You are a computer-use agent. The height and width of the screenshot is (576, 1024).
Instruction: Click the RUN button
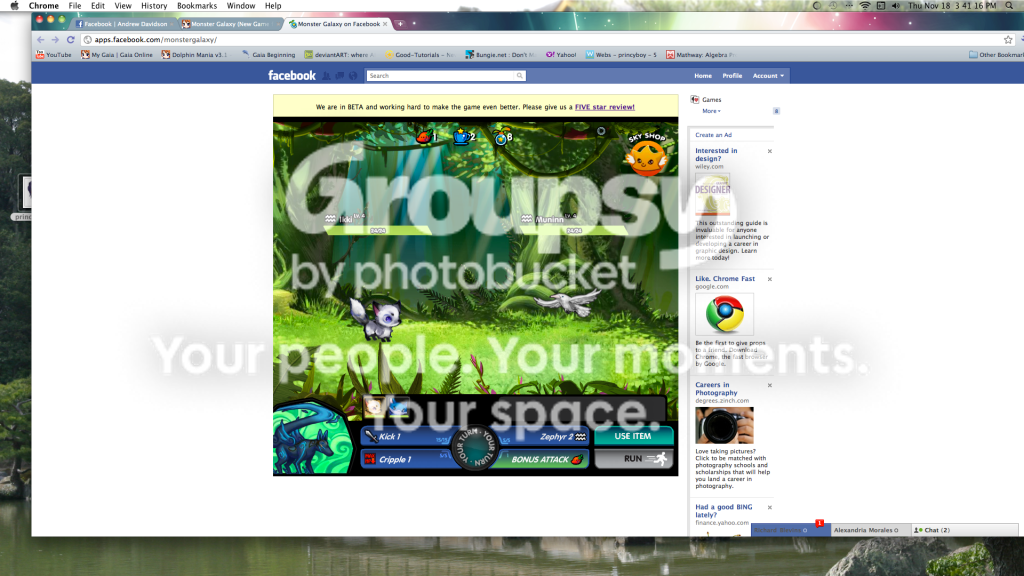[x=633, y=458]
